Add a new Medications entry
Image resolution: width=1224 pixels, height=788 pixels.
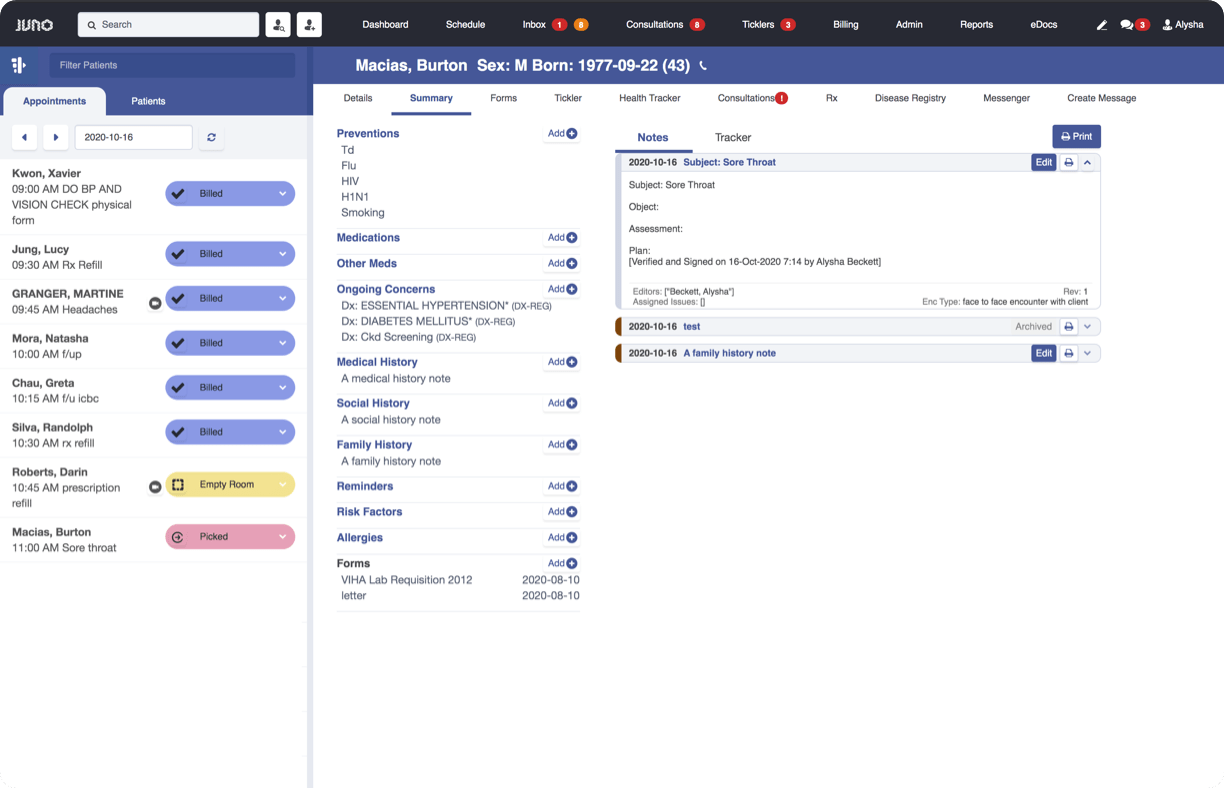562,238
